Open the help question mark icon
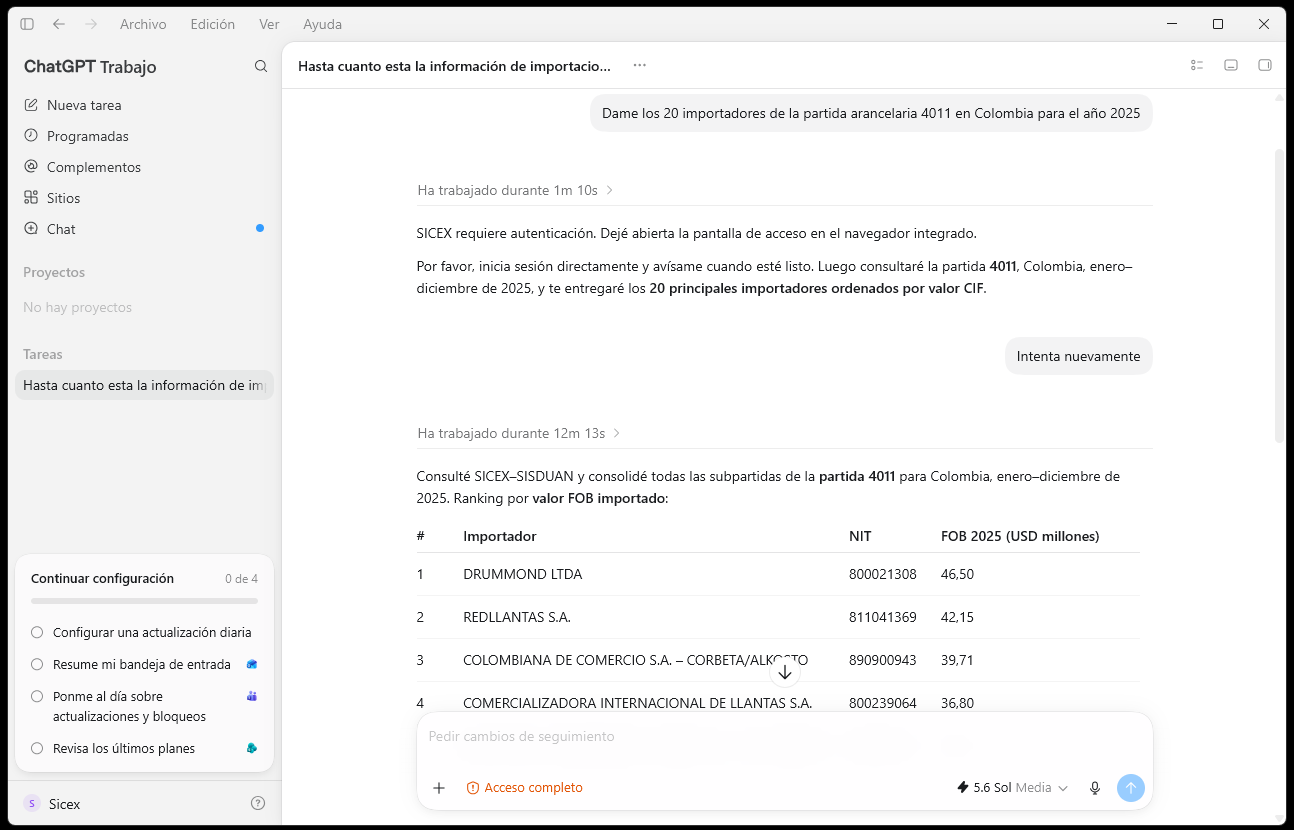Viewport: 1294px width, 830px height. pyautogui.click(x=258, y=803)
